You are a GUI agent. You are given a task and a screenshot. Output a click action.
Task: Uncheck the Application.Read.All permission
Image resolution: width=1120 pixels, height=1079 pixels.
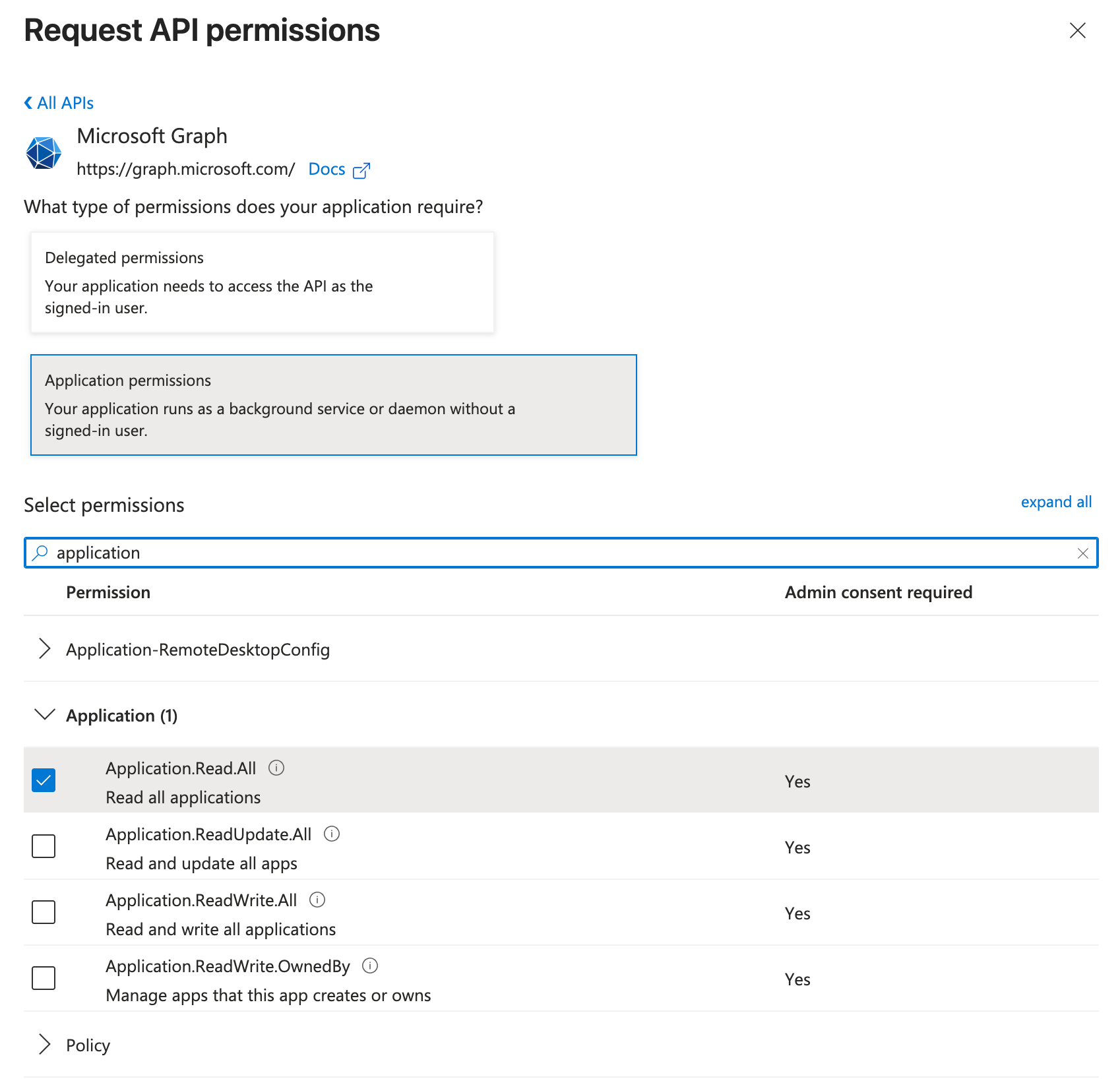43,780
